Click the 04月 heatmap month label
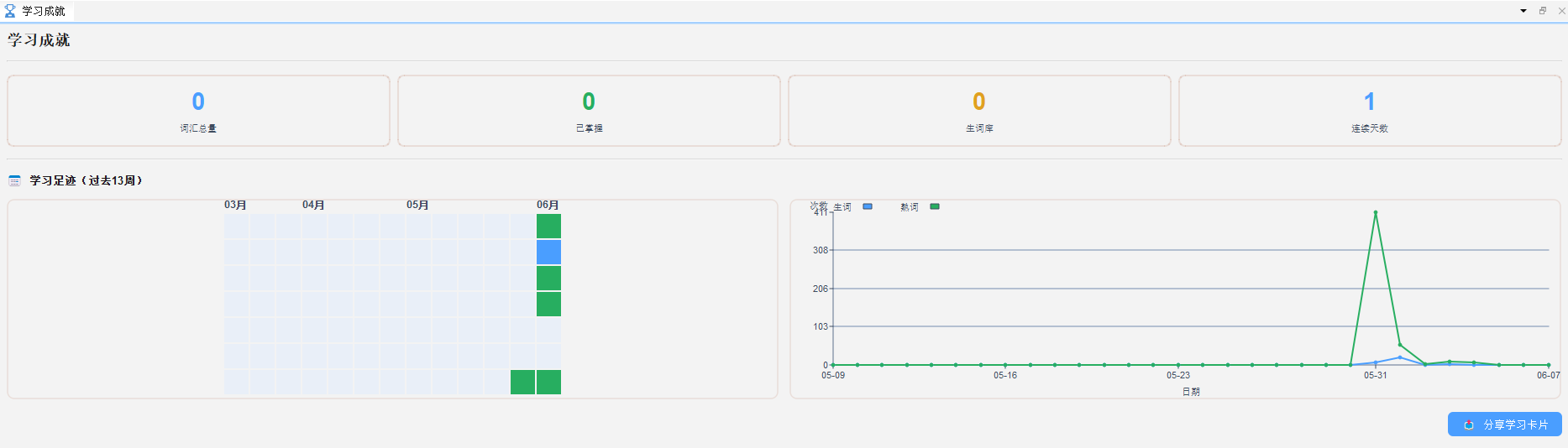Screen dimensions: 1568x448 tap(313, 205)
